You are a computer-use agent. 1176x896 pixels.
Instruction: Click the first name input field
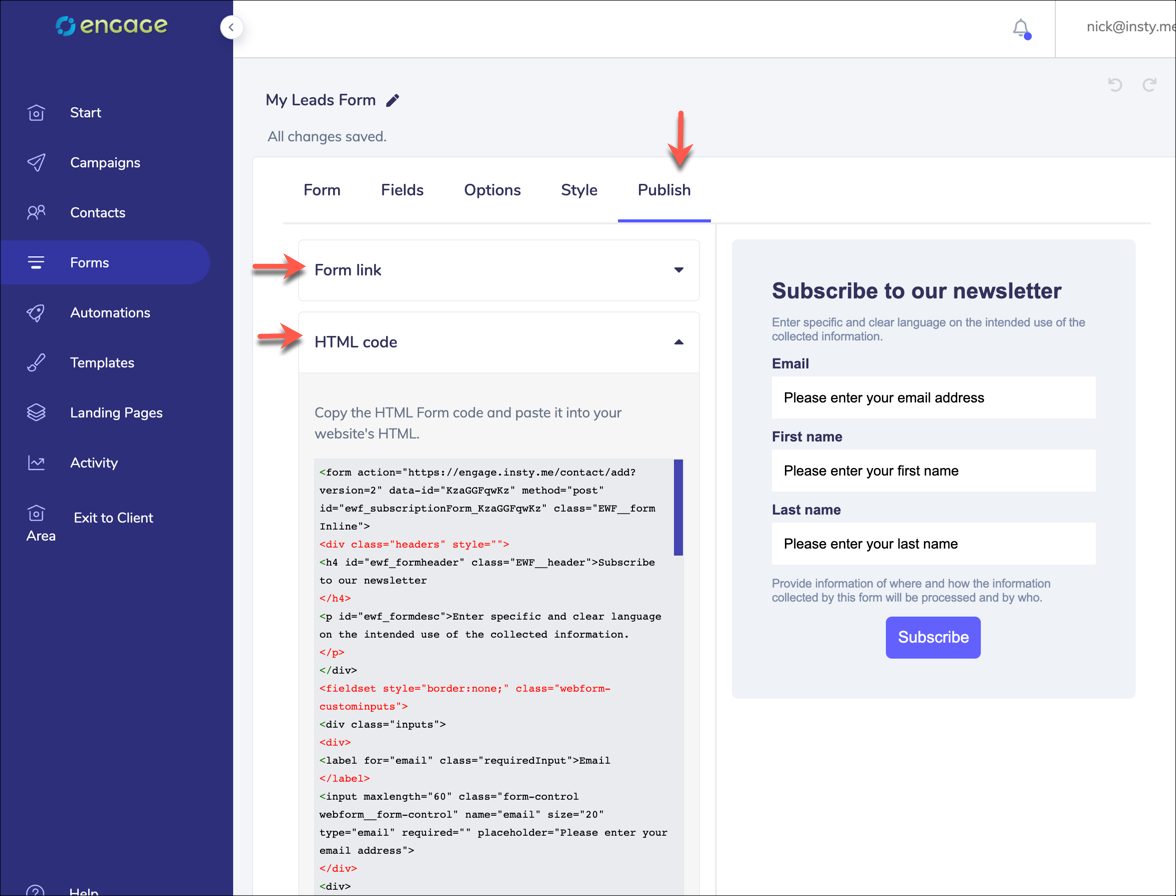coord(933,471)
